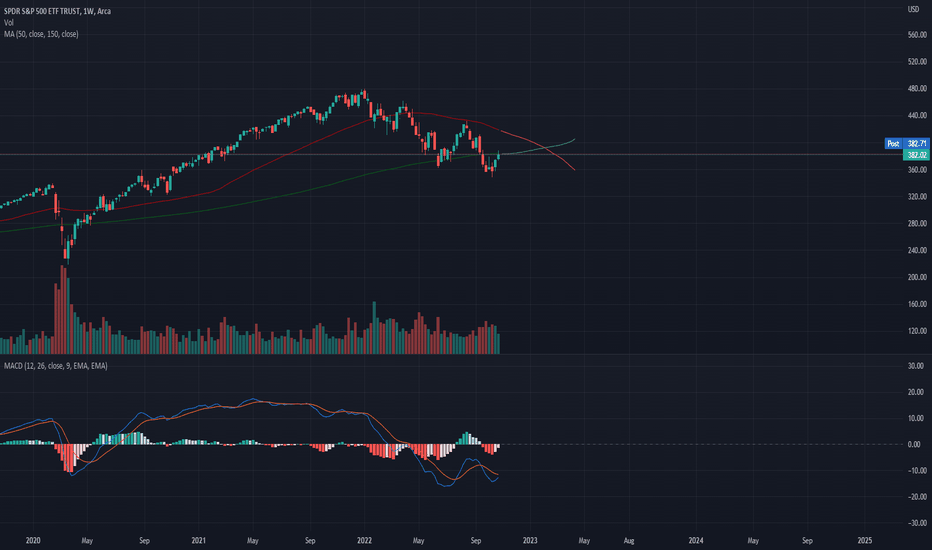The image size is (932, 550).
Task: Click 10.00 on the MACD scale
Action: tap(916, 418)
